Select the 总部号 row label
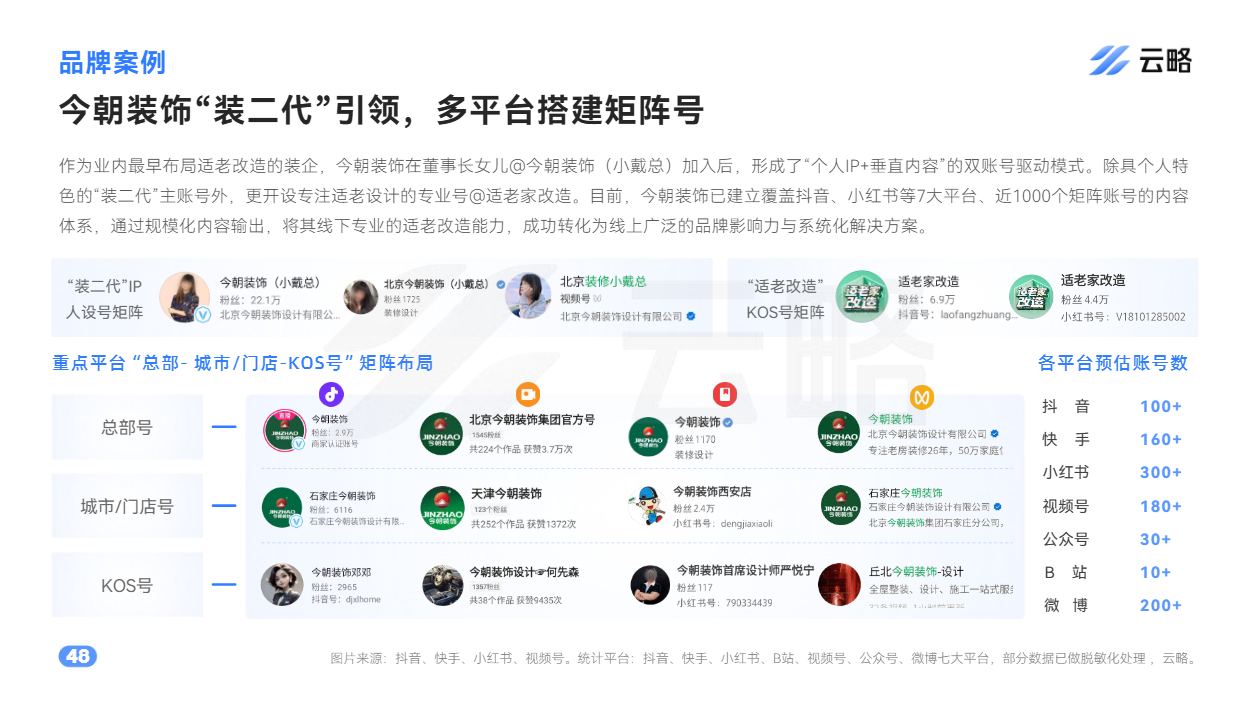Viewport: 1250px width, 703px height. click(127, 427)
